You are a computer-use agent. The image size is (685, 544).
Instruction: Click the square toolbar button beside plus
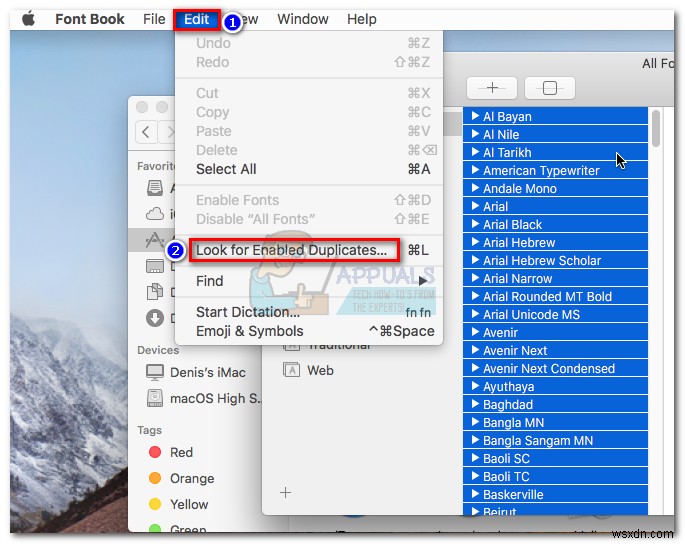(550, 88)
